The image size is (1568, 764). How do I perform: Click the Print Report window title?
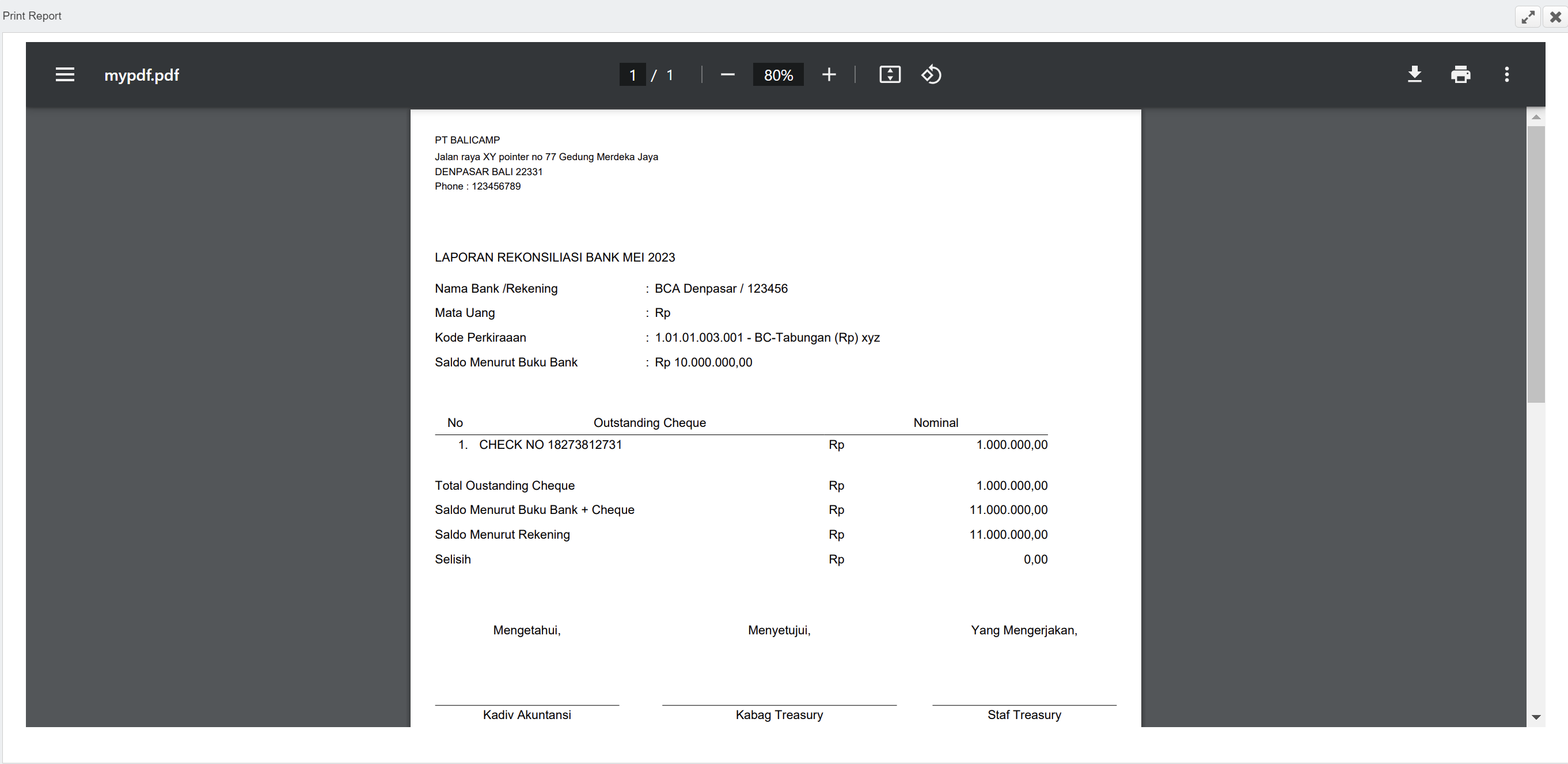pos(32,16)
